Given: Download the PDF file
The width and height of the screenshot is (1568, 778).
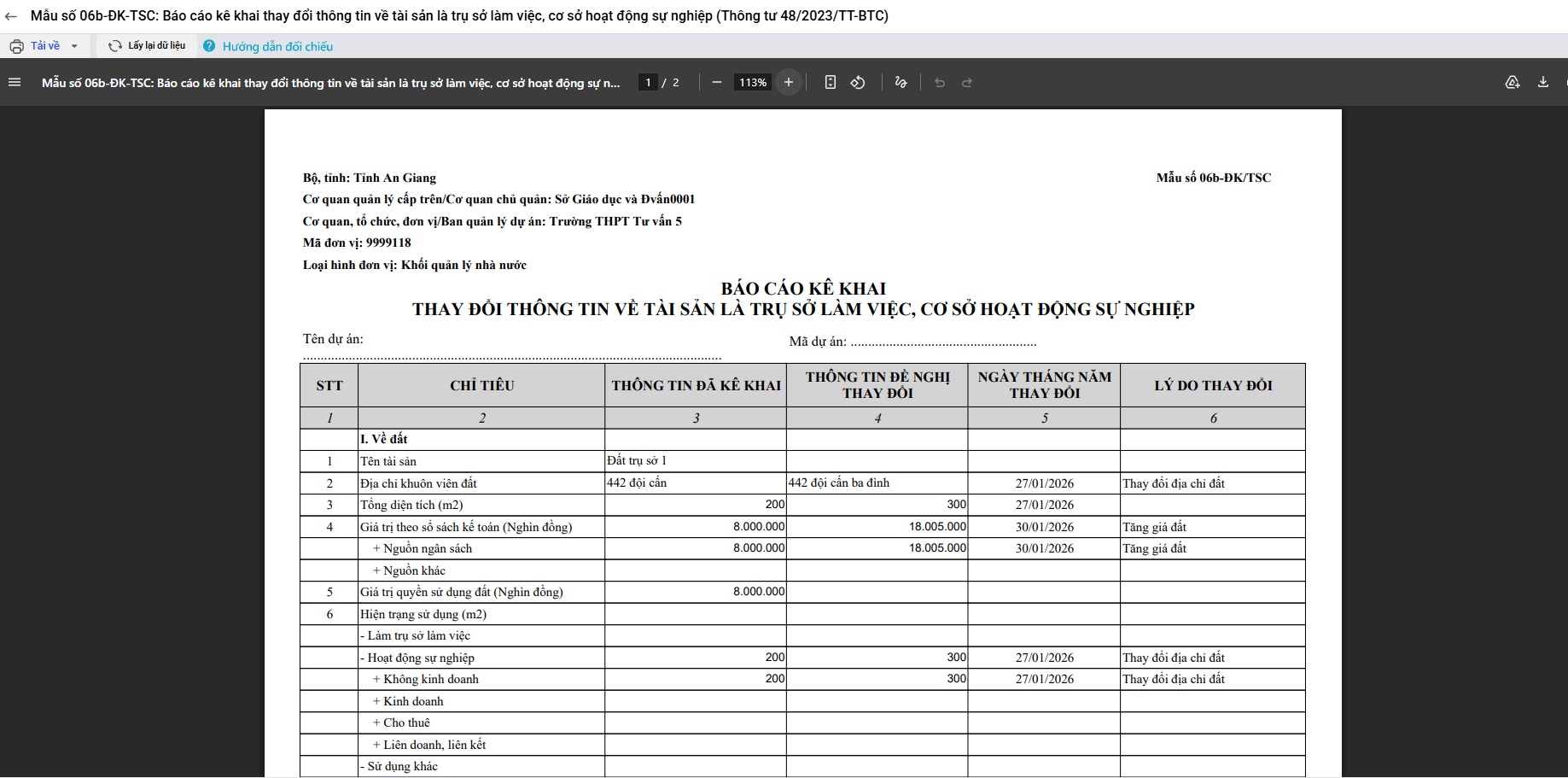Looking at the screenshot, I should point(1543,83).
